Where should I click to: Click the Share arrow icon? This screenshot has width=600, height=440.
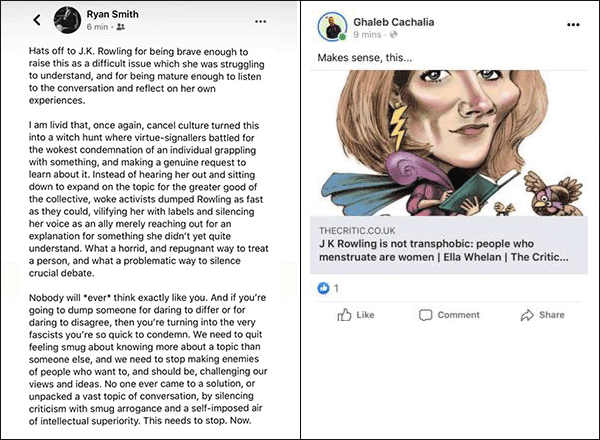(x=523, y=315)
